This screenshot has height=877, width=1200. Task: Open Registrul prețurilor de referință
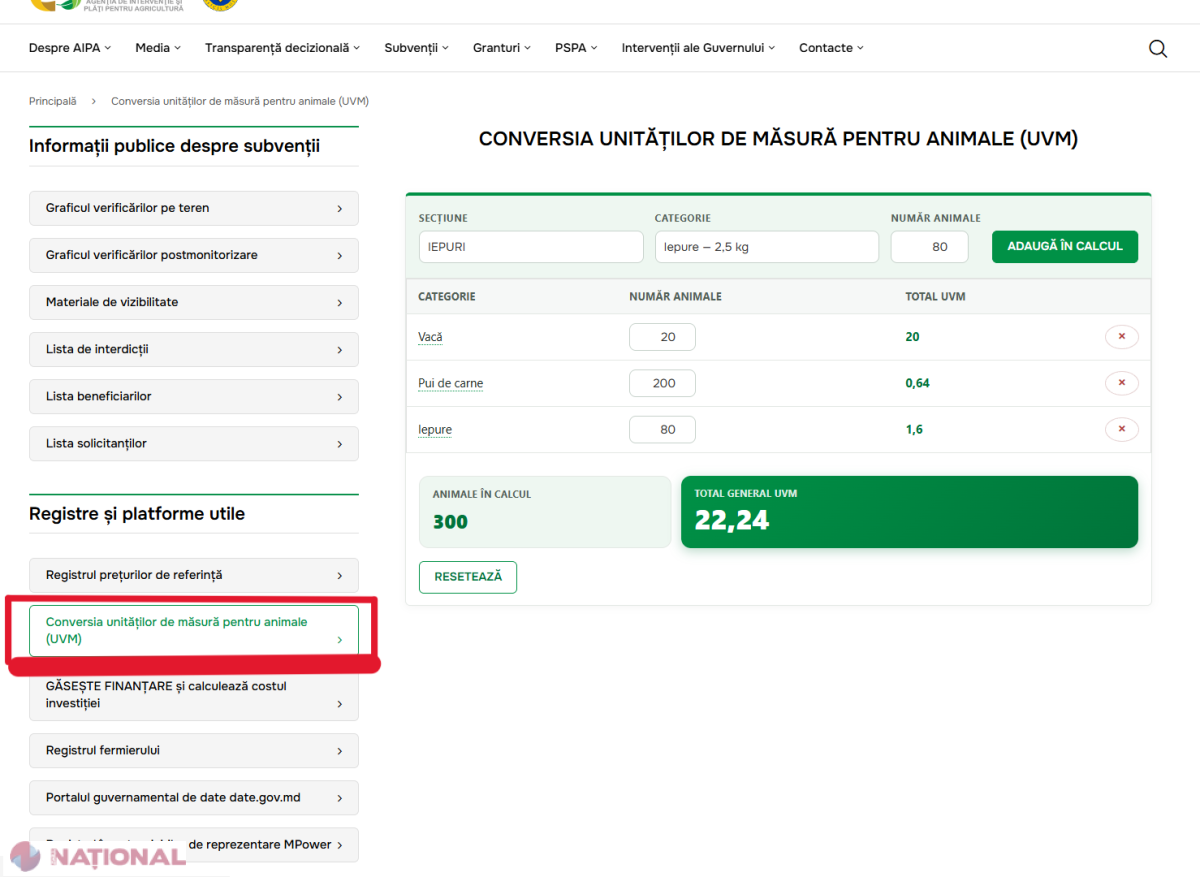coord(194,575)
